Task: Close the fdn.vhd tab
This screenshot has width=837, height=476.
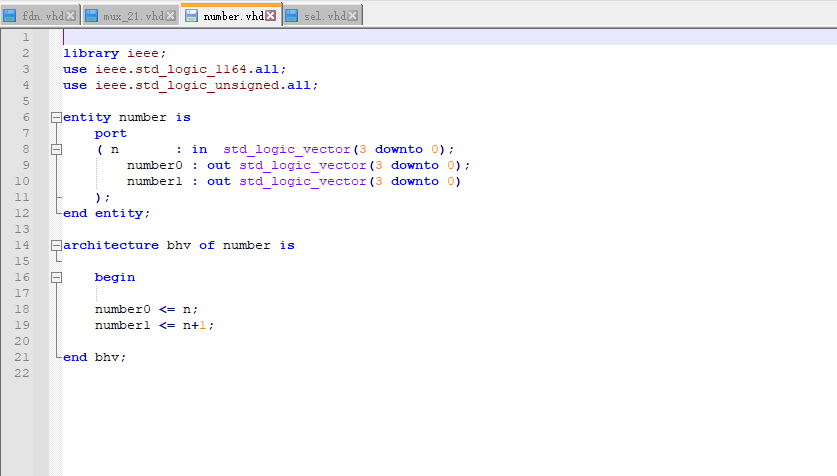Action: pyautogui.click(x=70, y=16)
